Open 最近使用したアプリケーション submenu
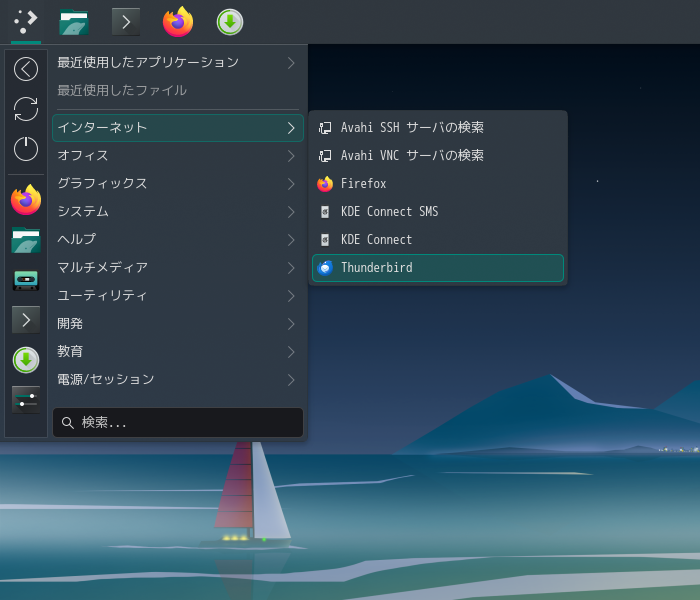The height and width of the screenshot is (600, 700). click(x=178, y=62)
